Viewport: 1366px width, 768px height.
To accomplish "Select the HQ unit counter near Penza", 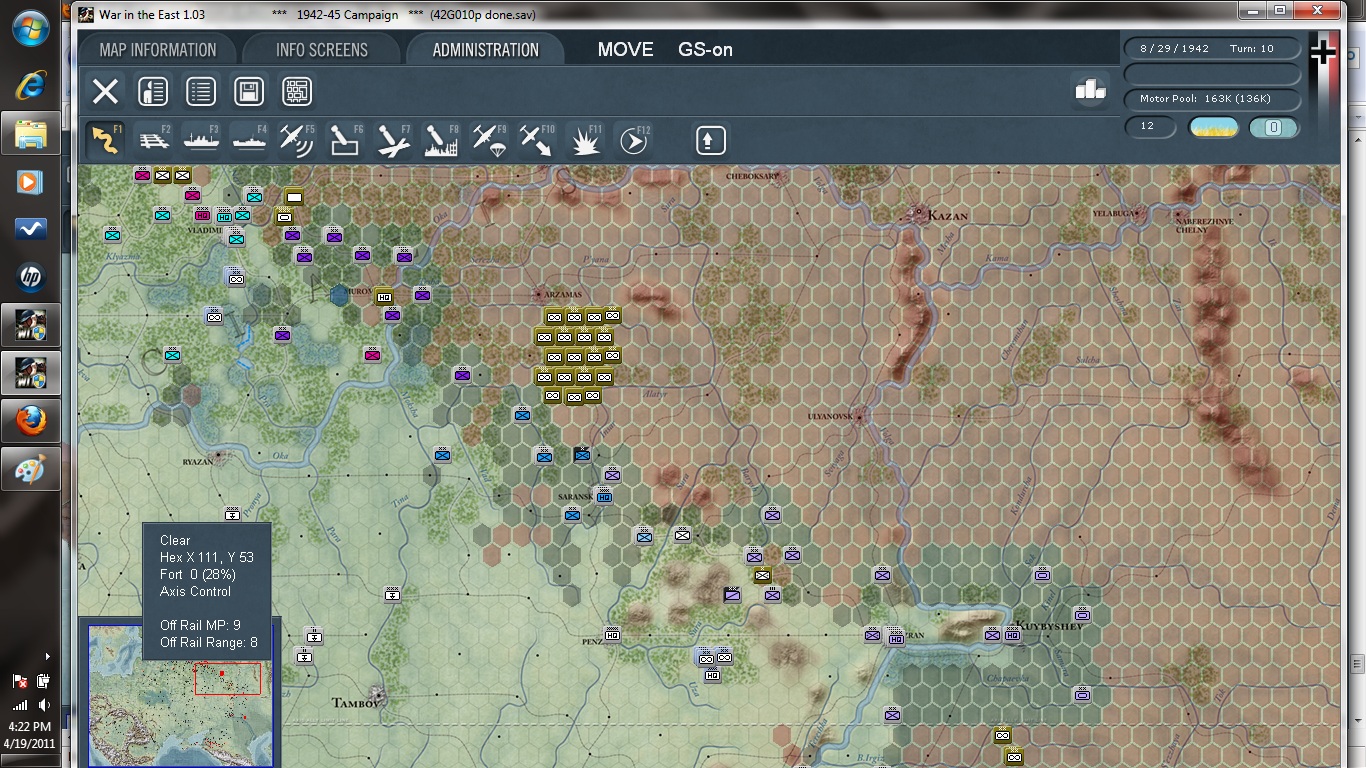I will tap(612, 634).
